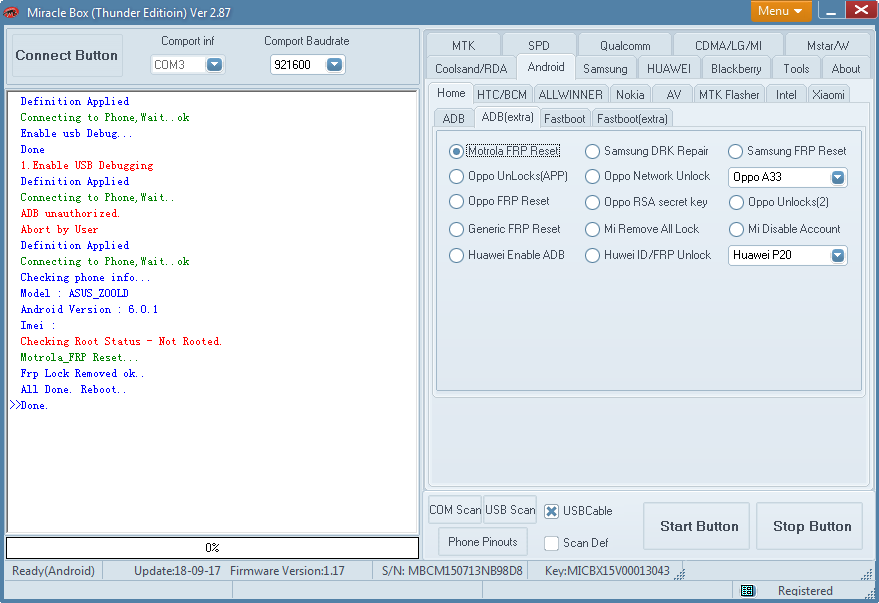Screen dimensions: 879x603
Task: Switch to the SPD tab
Action: [539, 45]
